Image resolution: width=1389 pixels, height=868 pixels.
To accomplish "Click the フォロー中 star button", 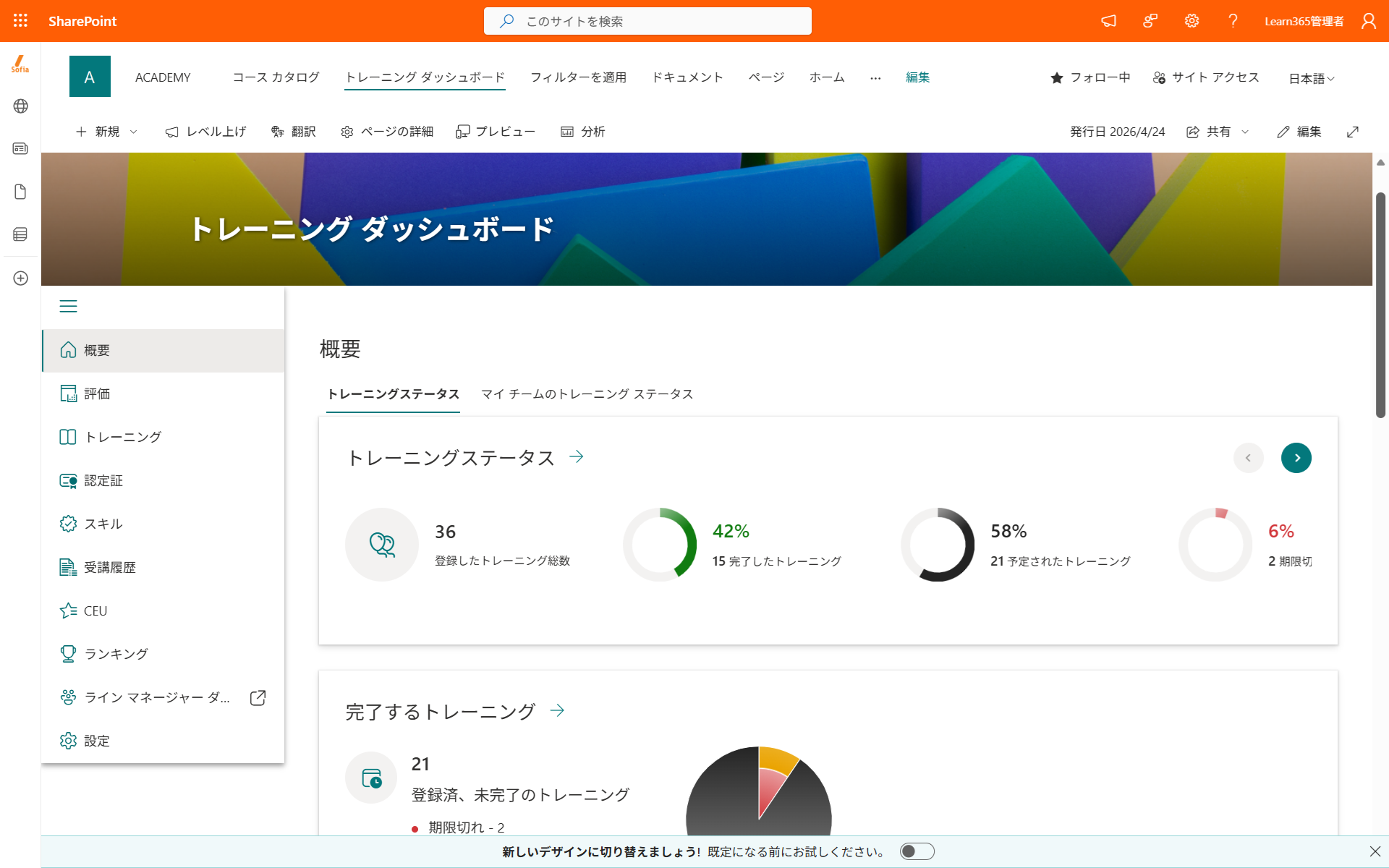I will pos(1090,77).
